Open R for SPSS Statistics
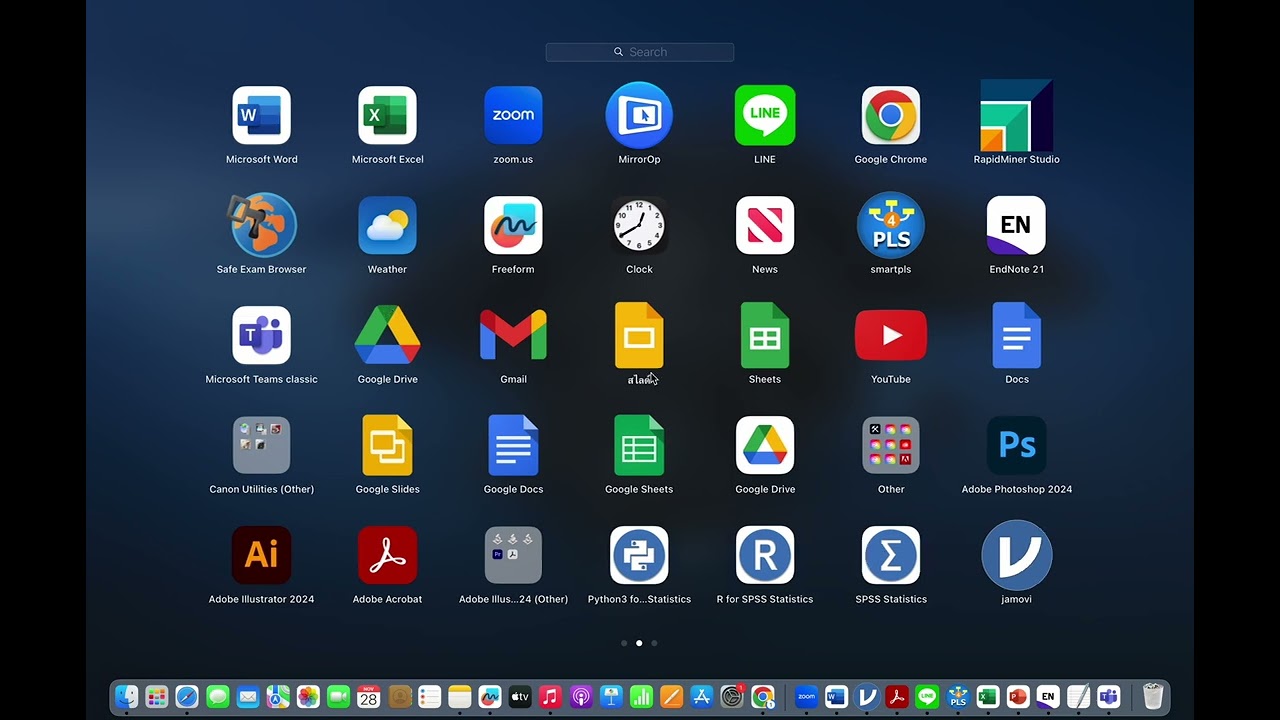 pyautogui.click(x=765, y=556)
